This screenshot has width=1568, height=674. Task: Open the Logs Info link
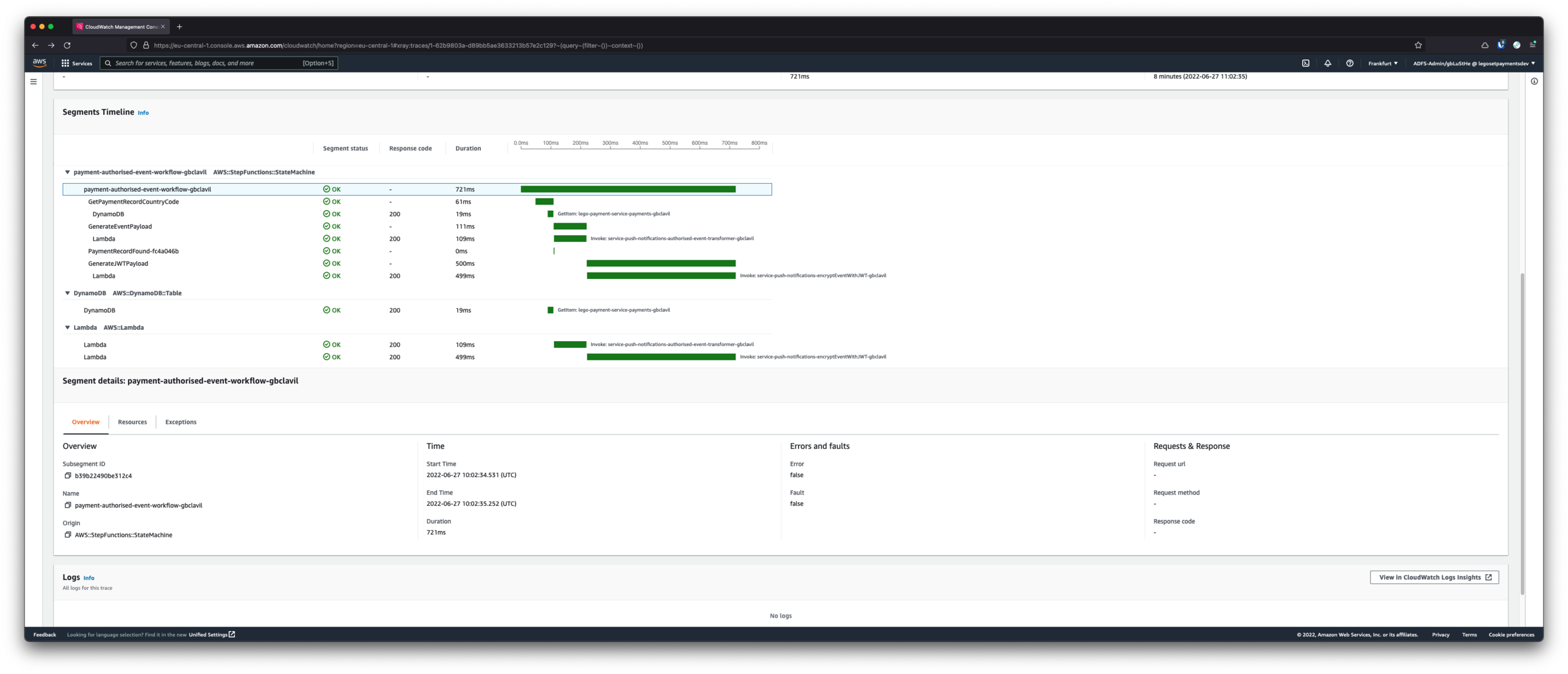pos(89,578)
